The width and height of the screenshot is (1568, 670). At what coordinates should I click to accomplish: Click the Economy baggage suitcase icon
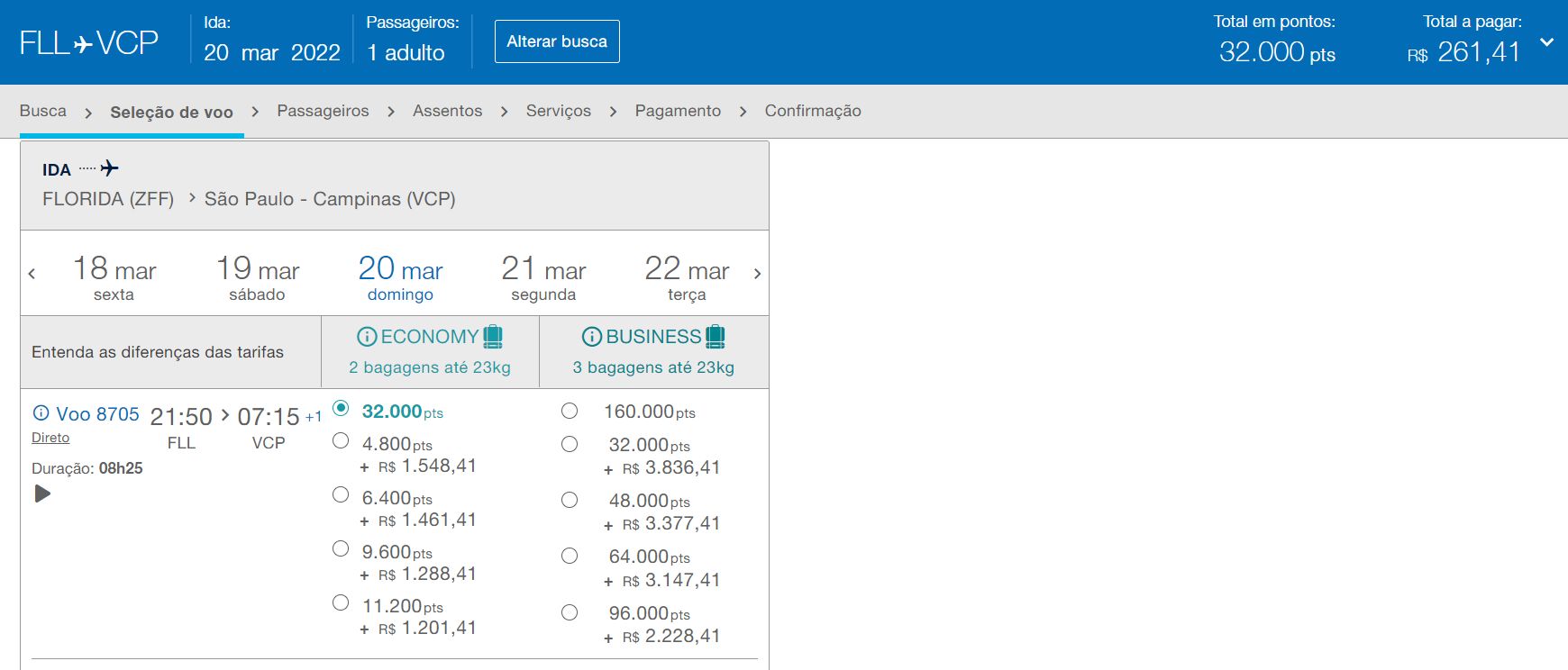click(493, 337)
